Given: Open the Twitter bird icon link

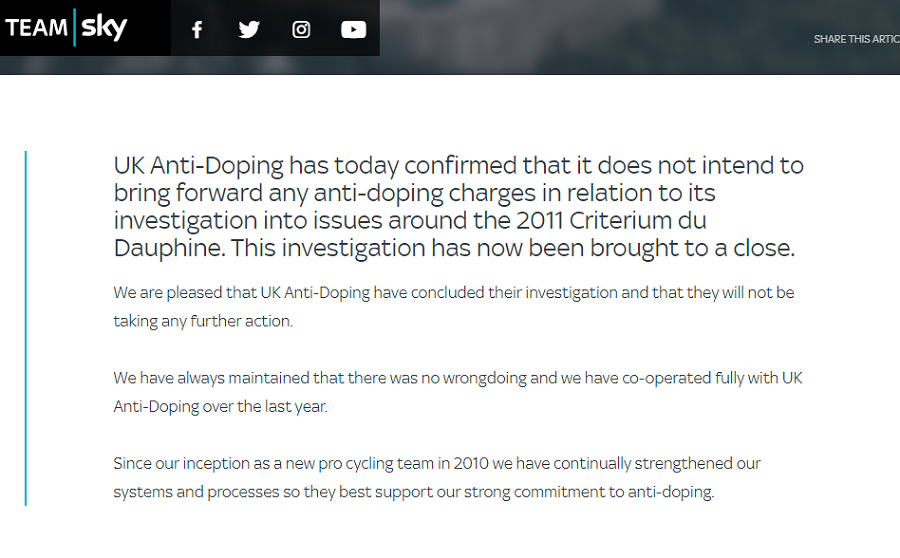Looking at the screenshot, I should [x=249, y=29].
